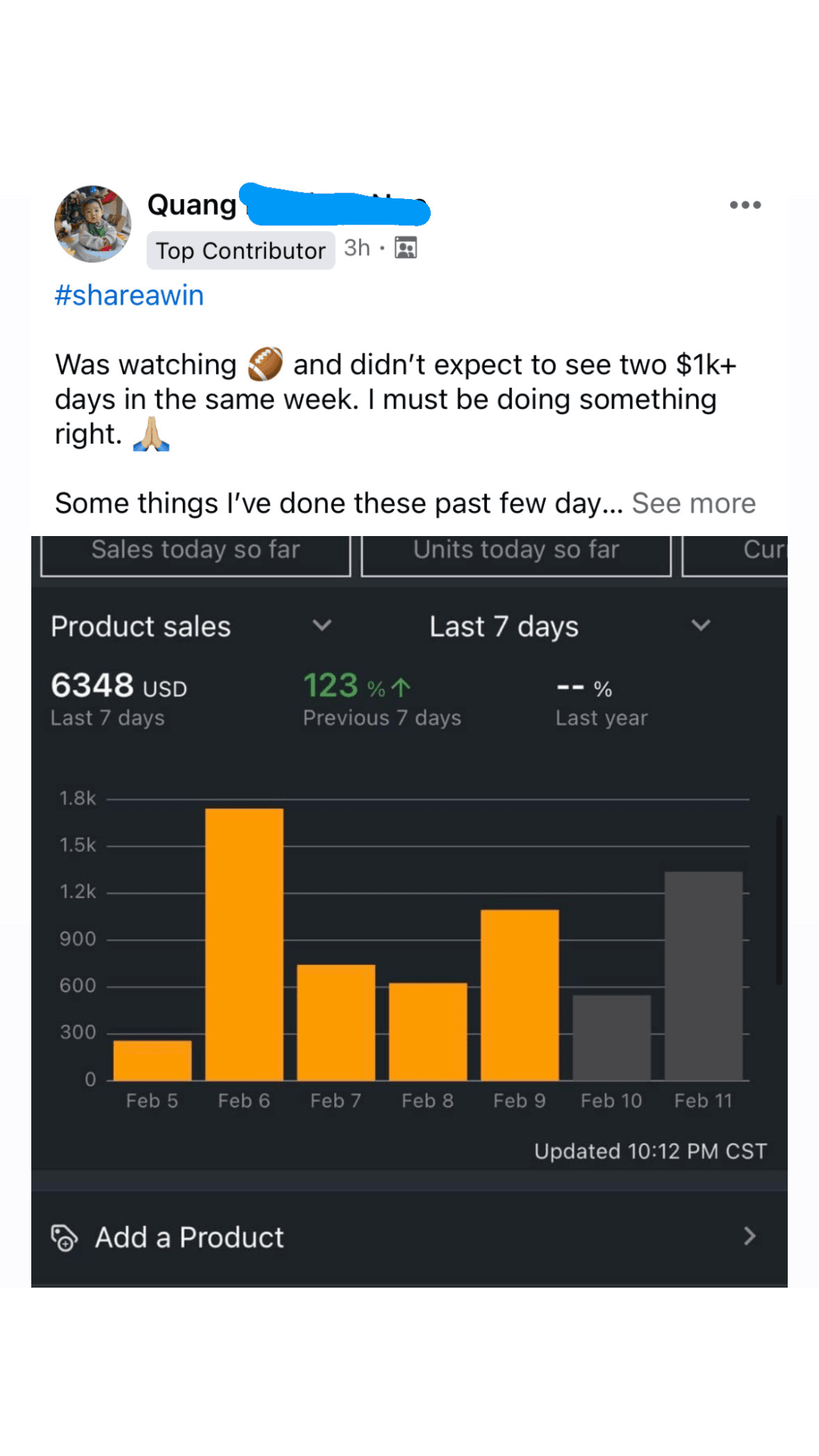Expand post text with See more
The image size is (819, 1456).
(693, 503)
